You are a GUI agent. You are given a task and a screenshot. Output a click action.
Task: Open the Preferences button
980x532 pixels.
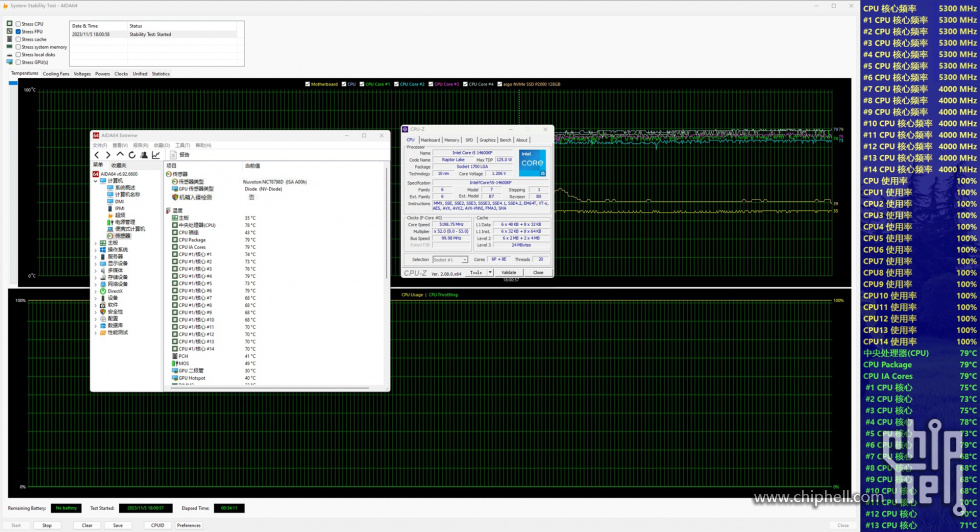pyautogui.click(x=189, y=525)
